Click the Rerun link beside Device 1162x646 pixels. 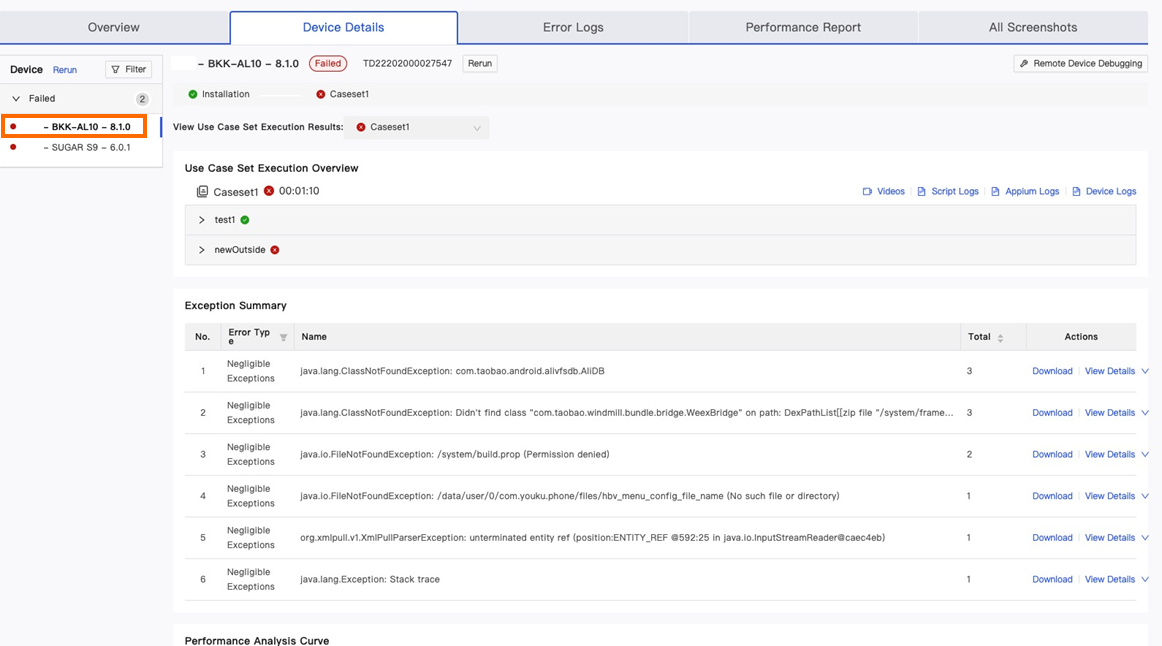tap(64, 70)
